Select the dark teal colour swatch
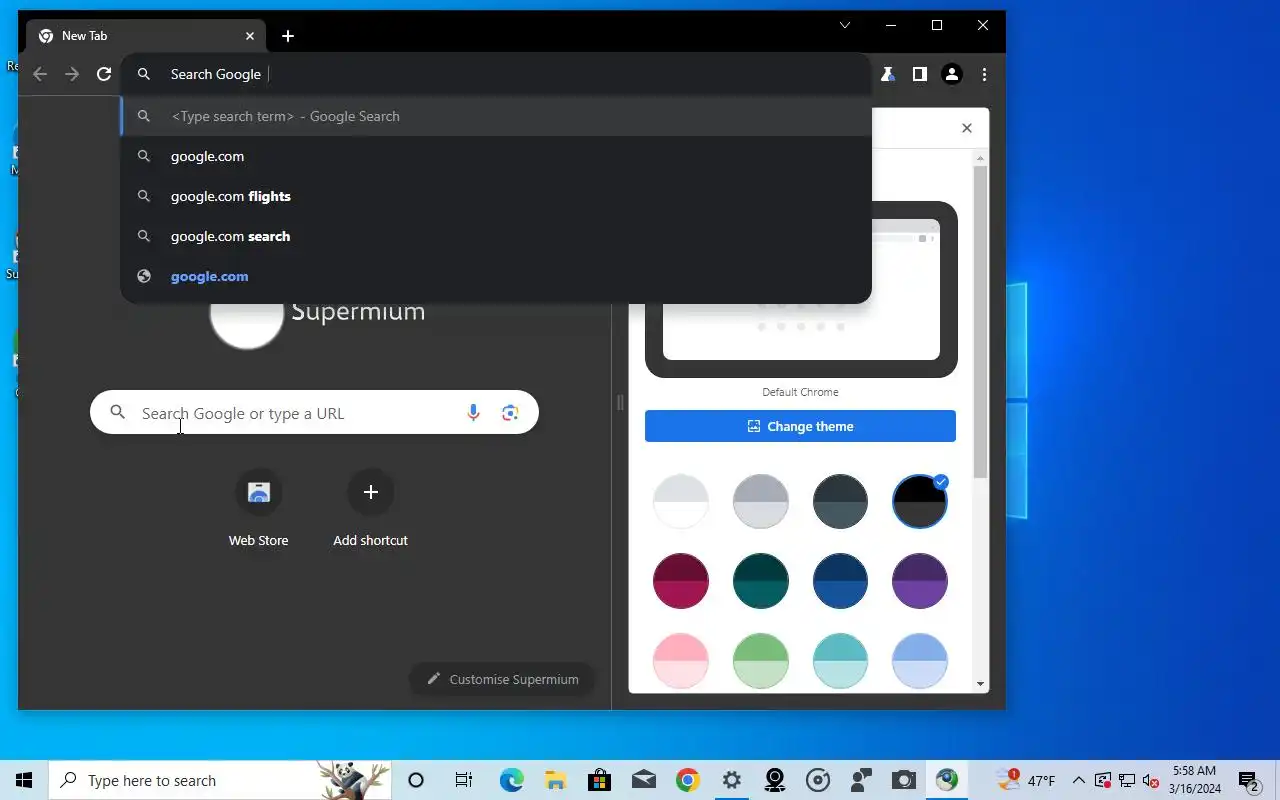1280x800 pixels. 761,581
